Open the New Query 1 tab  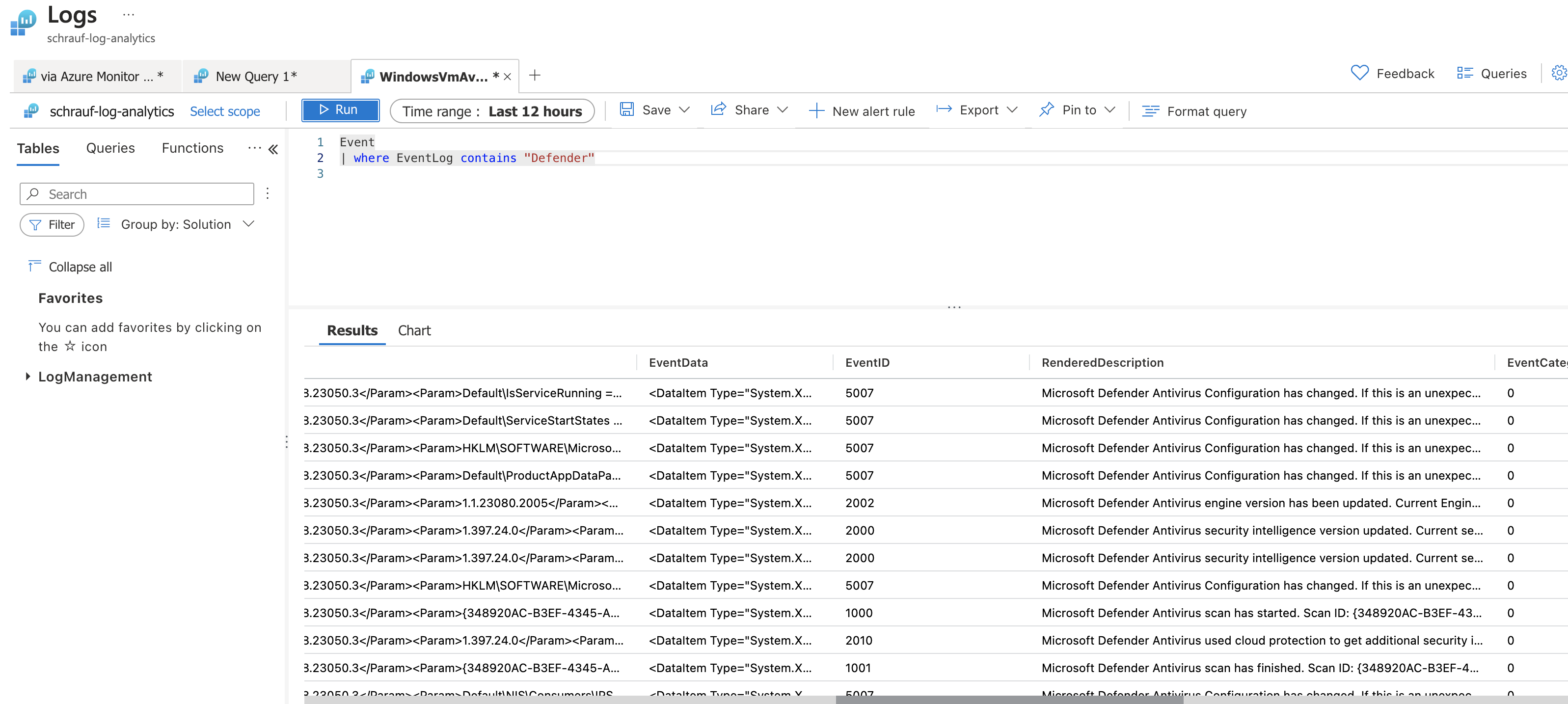[x=256, y=76]
